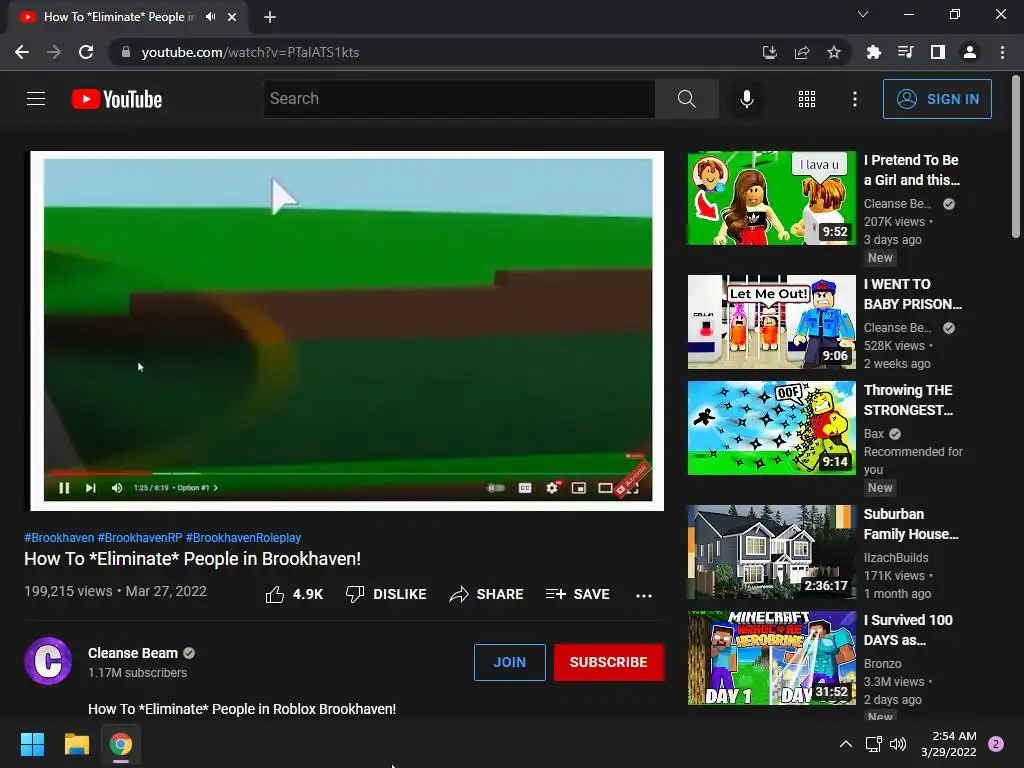The image size is (1024, 768).
Task: Enable miniplayer mode
Action: [579, 488]
